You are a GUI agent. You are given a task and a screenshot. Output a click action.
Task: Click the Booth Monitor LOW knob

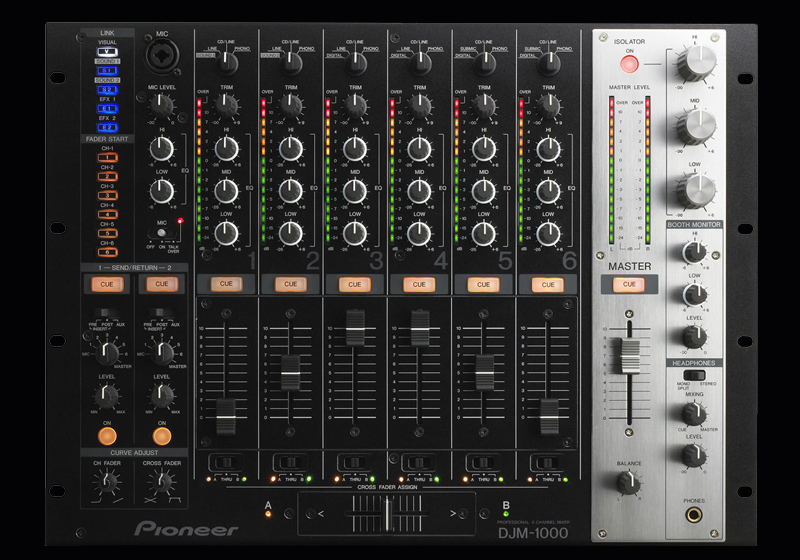(x=694, y=294)
